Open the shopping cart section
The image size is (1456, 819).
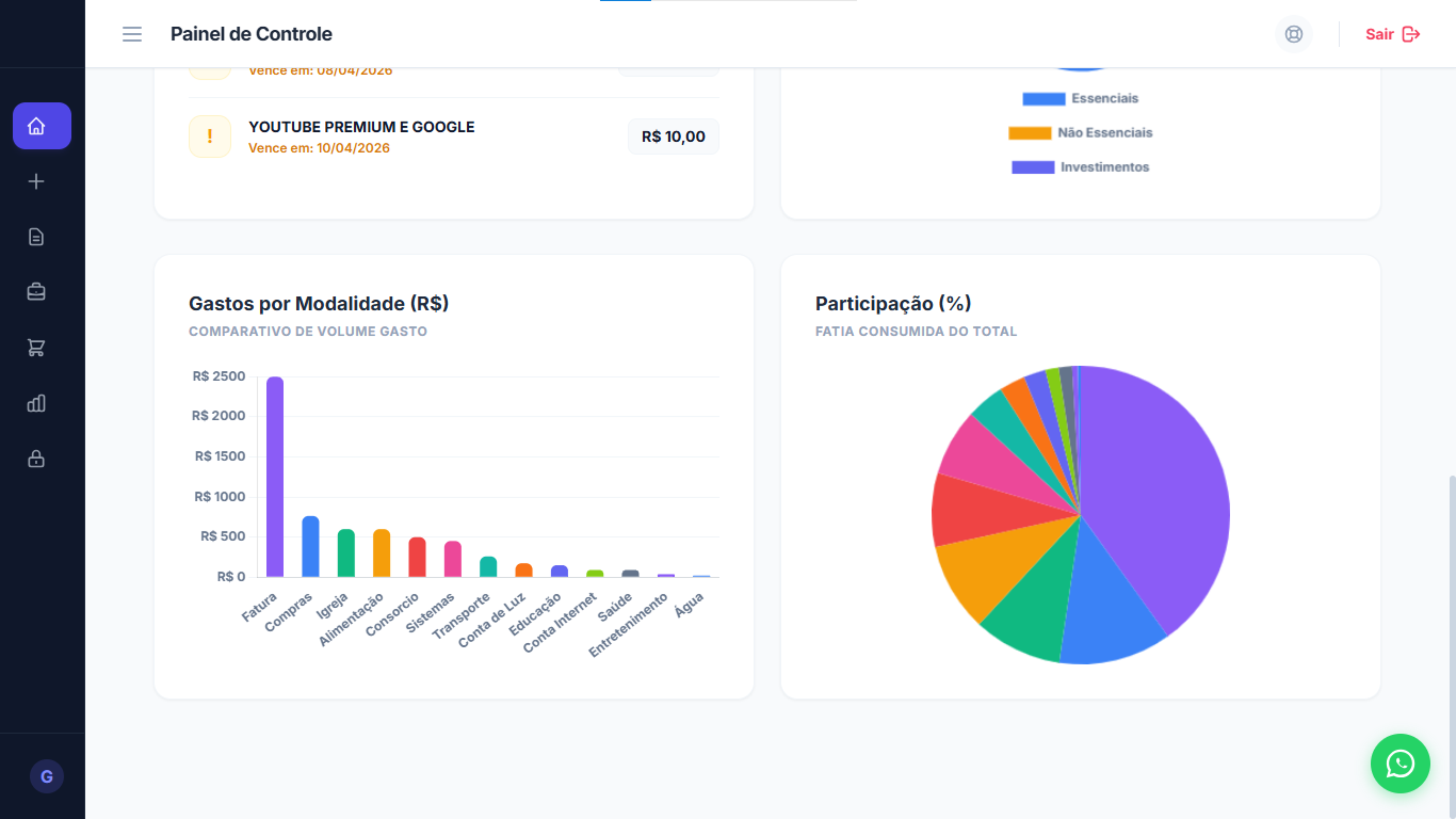36,347
